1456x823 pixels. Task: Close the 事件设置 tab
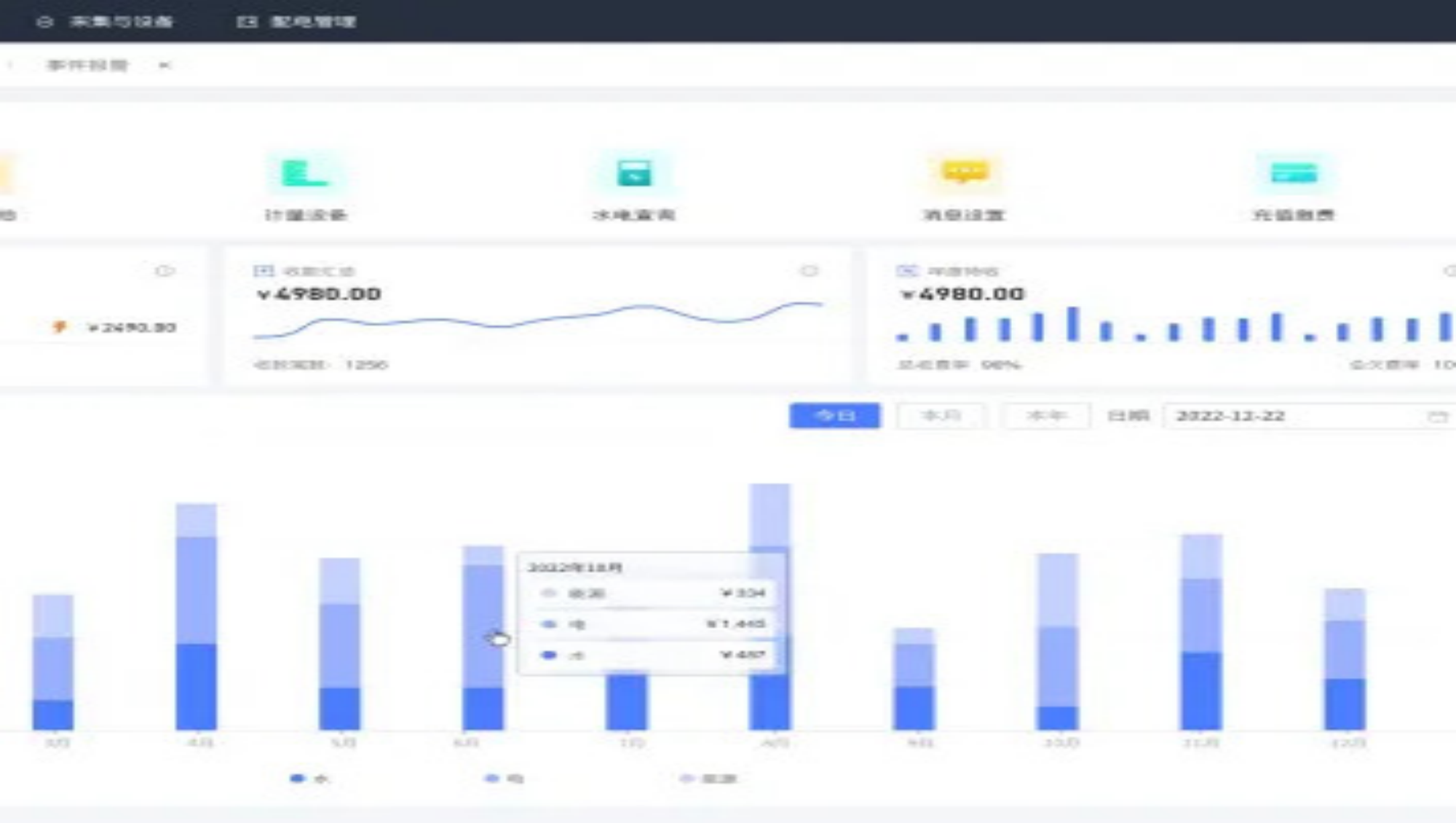point(165,66)
